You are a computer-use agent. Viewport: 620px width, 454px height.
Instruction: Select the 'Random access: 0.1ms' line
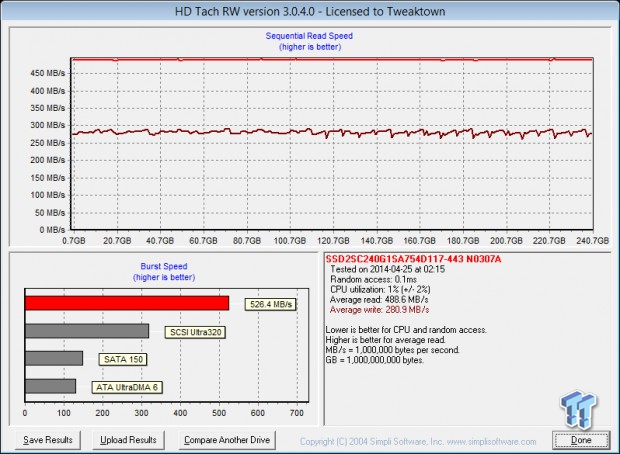373,280
